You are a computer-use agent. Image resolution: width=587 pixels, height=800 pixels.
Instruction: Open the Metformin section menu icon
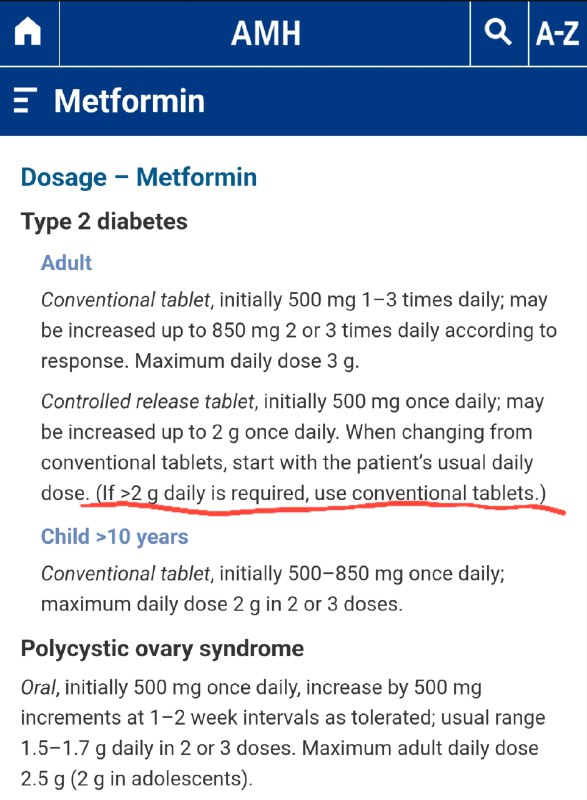[24, 100]
